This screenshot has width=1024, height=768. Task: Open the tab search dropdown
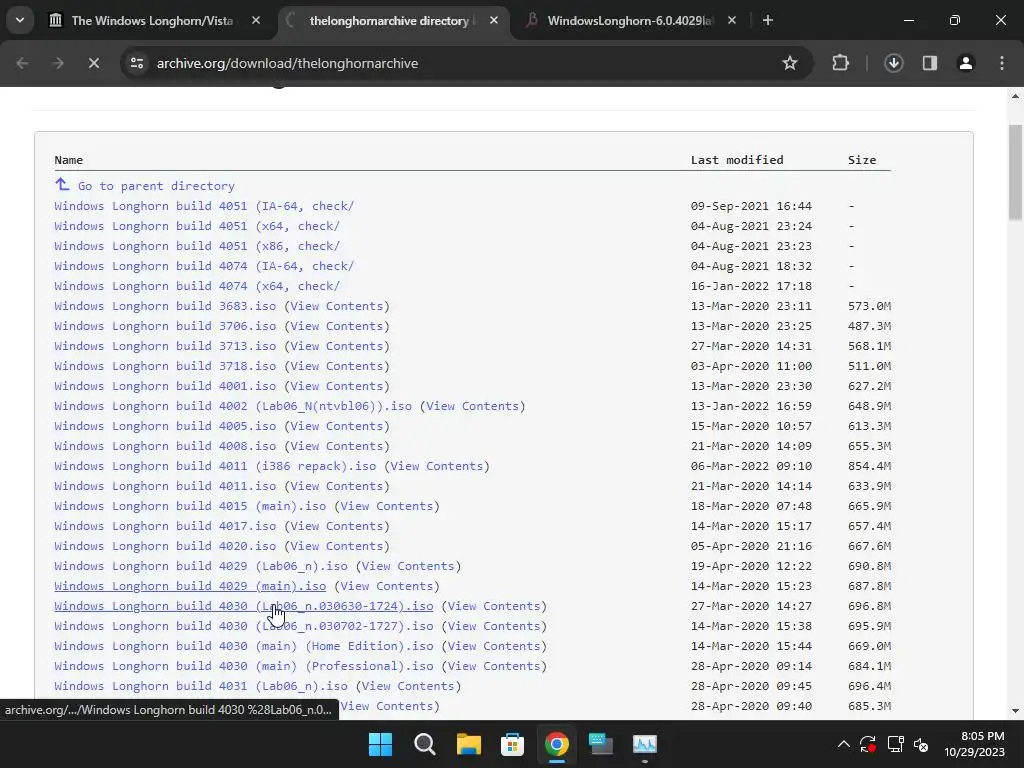pyautogui.click(x=20, y=20)
